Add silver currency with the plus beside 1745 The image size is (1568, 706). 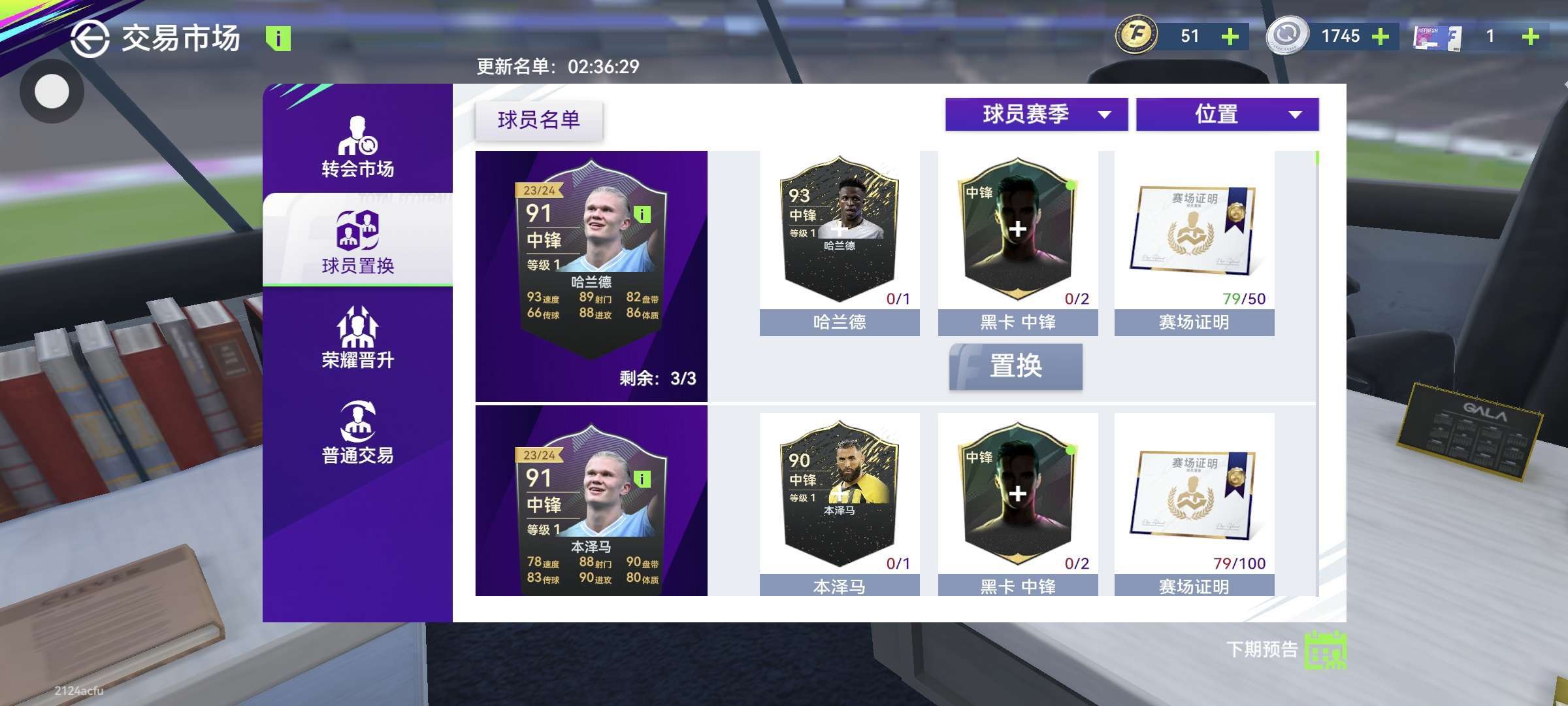[x=1380, y=37]
